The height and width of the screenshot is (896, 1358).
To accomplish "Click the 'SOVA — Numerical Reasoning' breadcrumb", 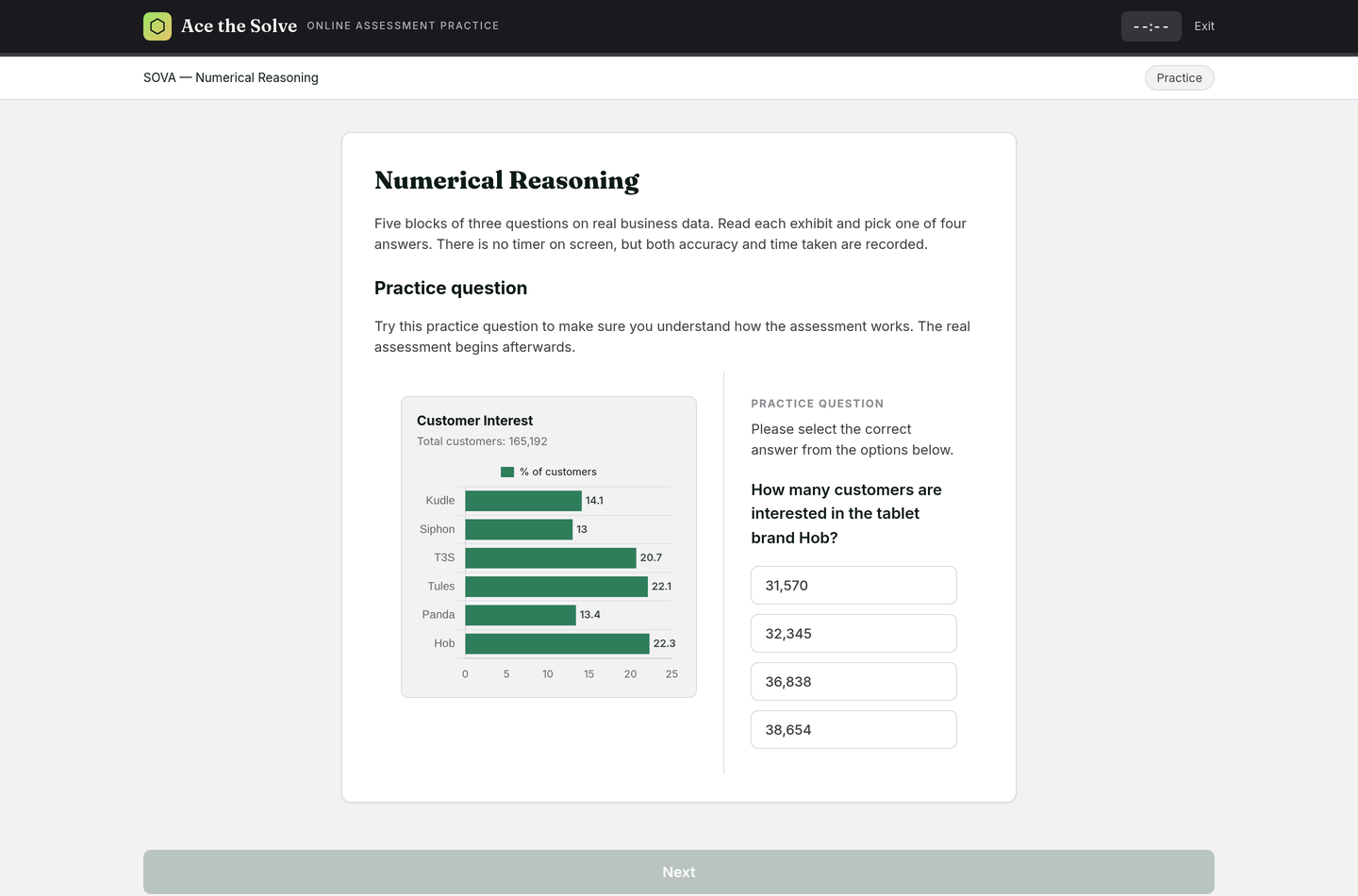I will 231,78.
